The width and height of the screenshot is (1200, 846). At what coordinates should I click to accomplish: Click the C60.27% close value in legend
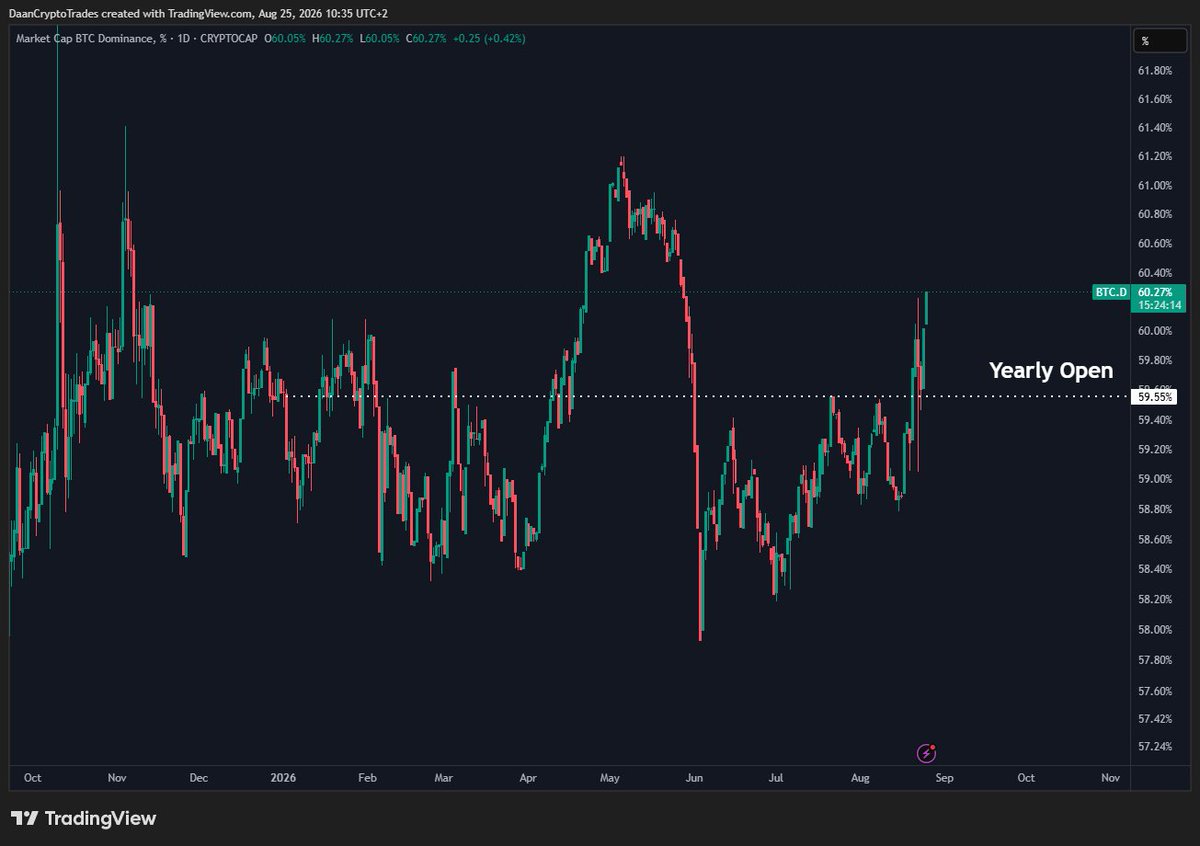pyautogui.click(x=424, y=38)
